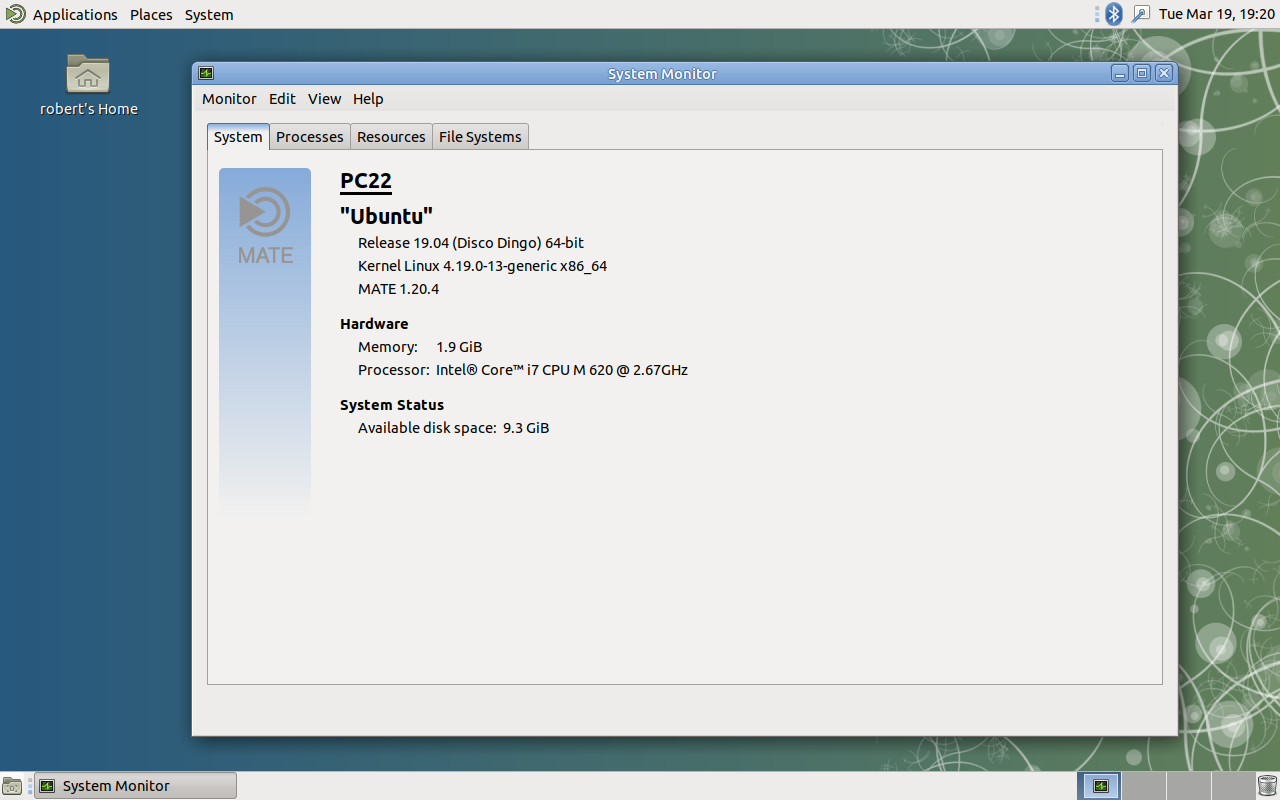Minimize the System Monitor window
Viewport: 1280px width, 800px height.
point(1120,73)
